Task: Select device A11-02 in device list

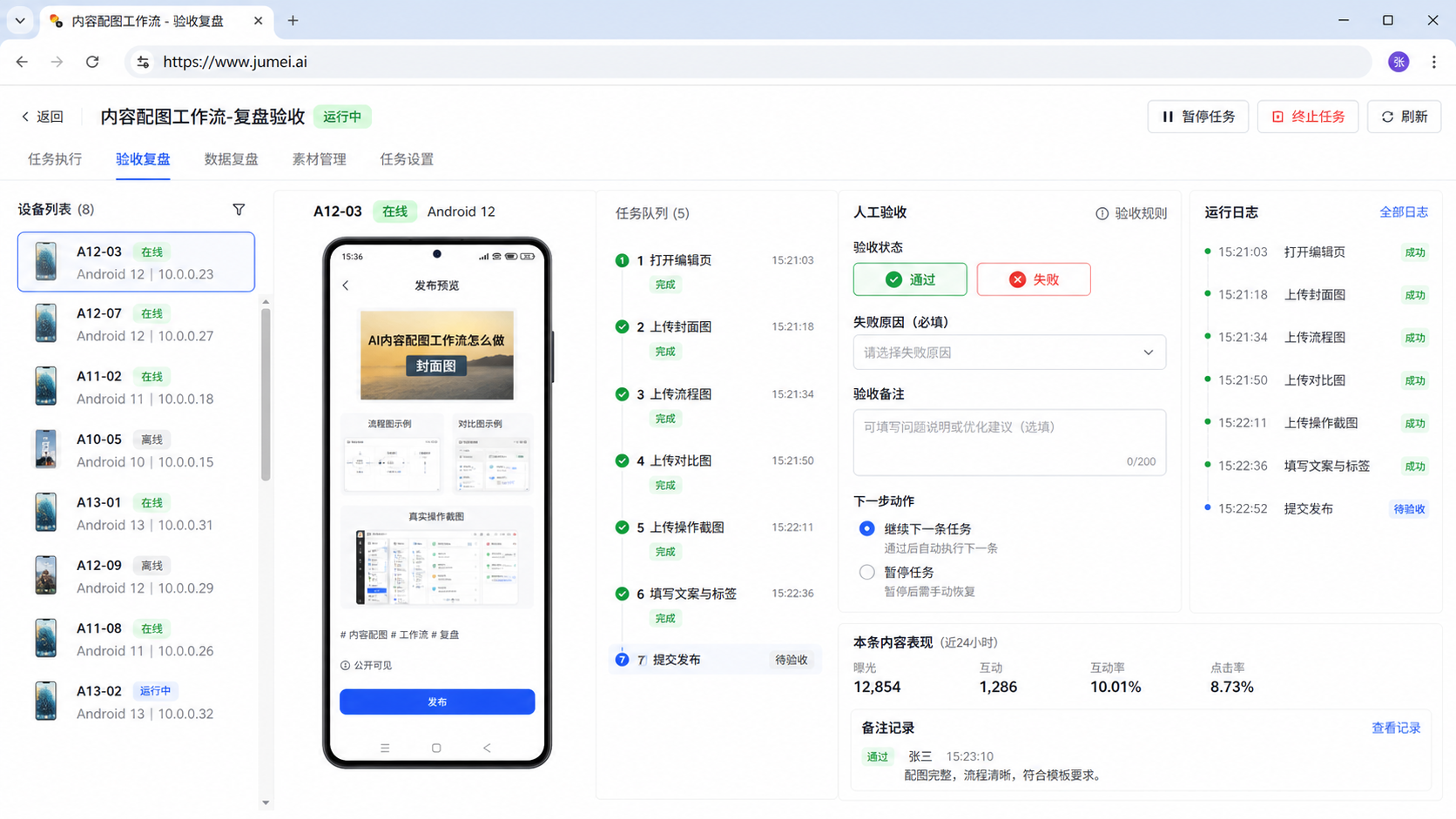Action: [x=136, y=387]
